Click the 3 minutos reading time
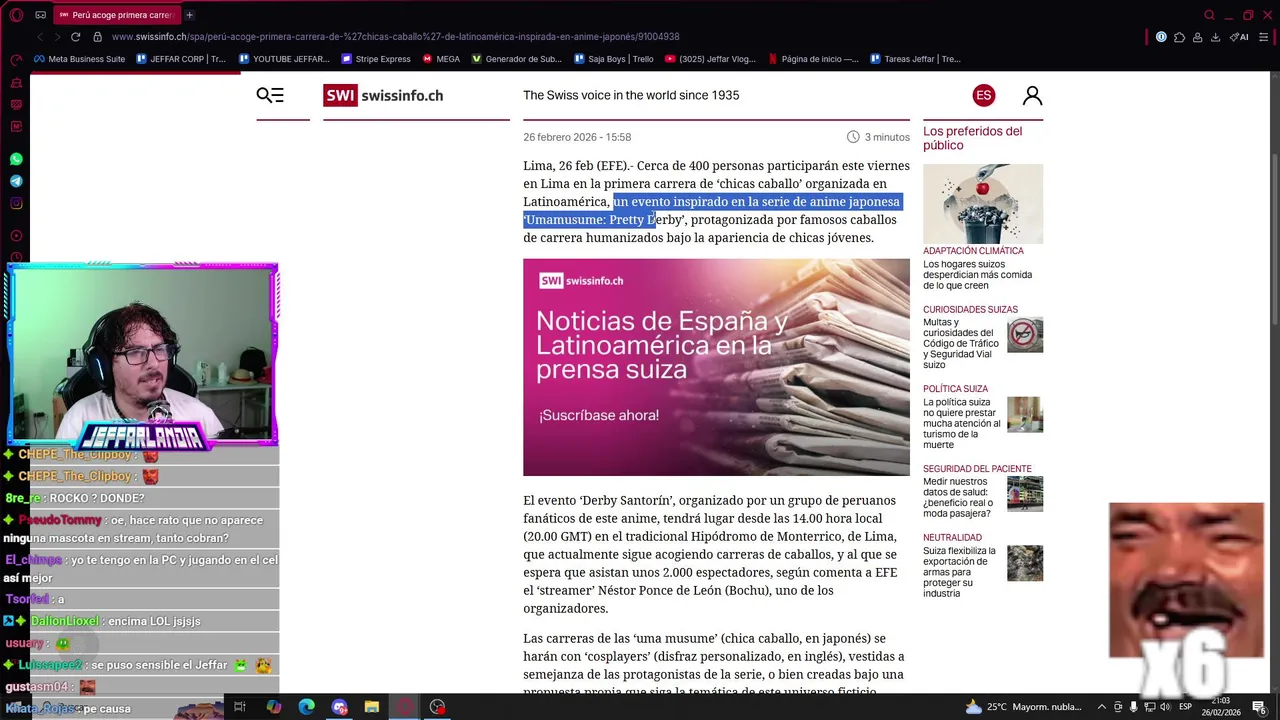 coord(878,137)
